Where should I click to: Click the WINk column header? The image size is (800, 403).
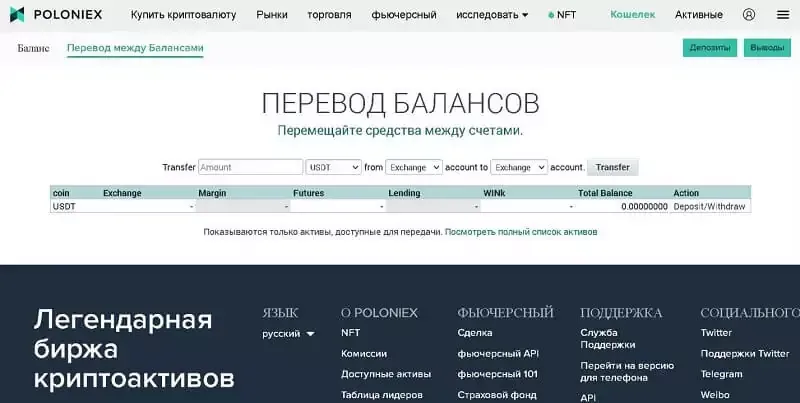tap(494, 193)
